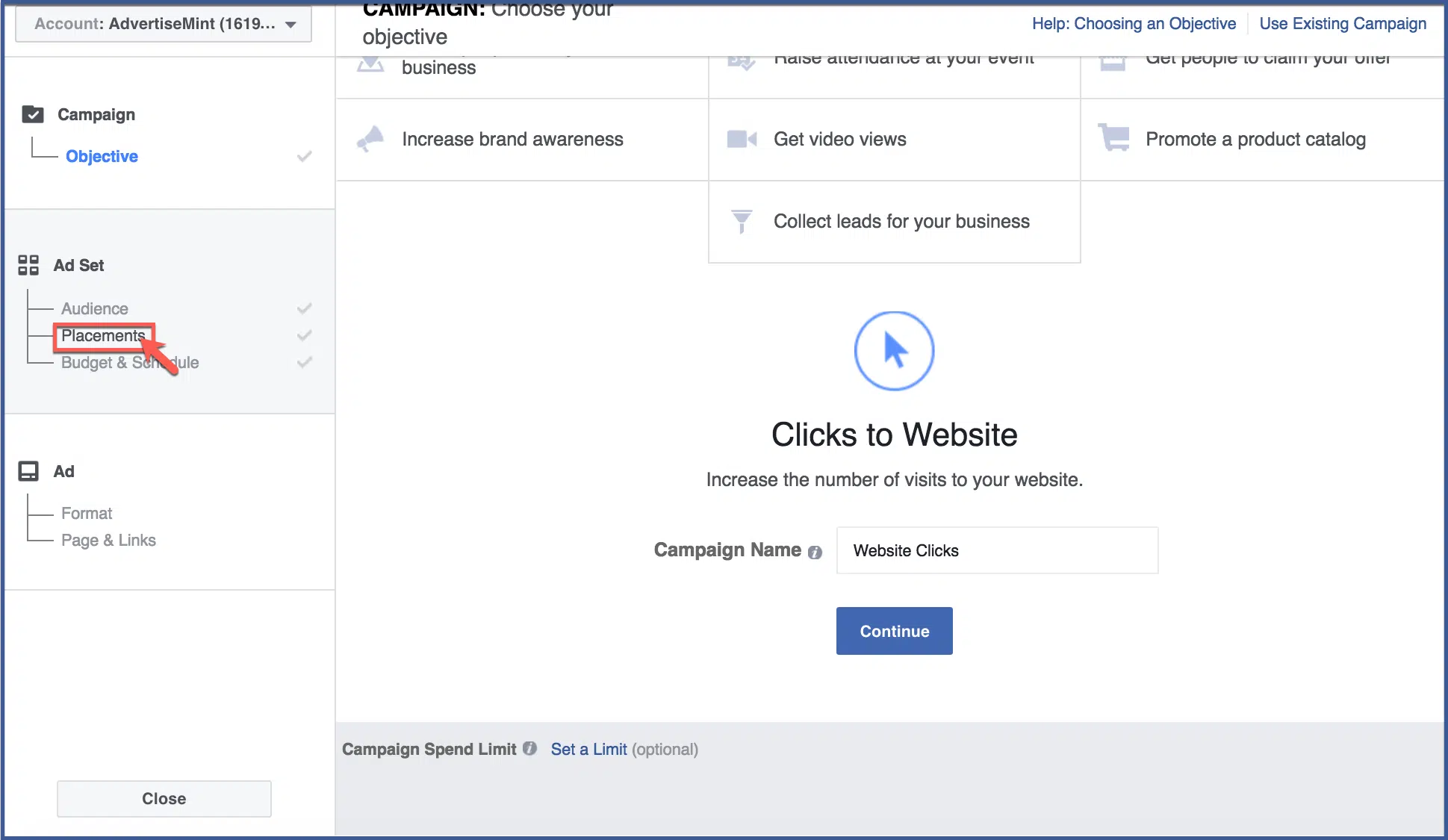Click the checkmark next to Objective

point(304,156)
